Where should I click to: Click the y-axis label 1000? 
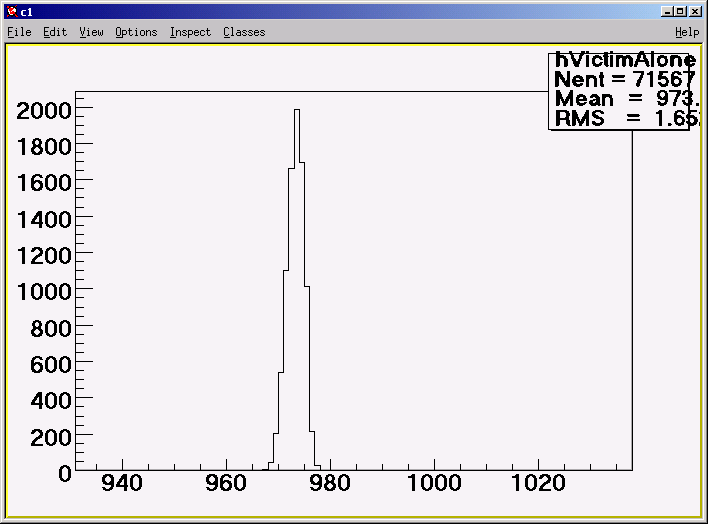tap(44, 292)
